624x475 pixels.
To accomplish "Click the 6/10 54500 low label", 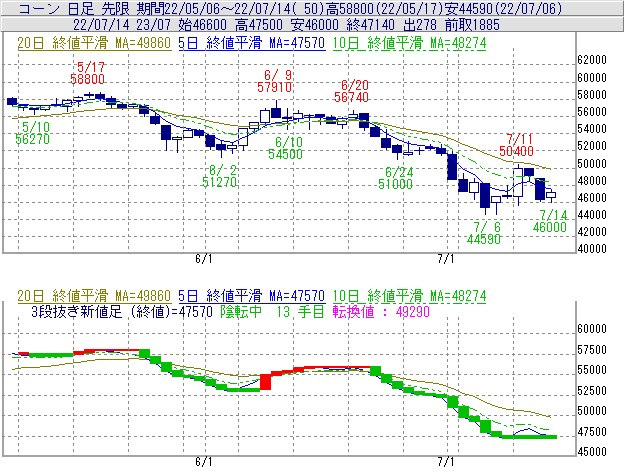I will 285,148.
